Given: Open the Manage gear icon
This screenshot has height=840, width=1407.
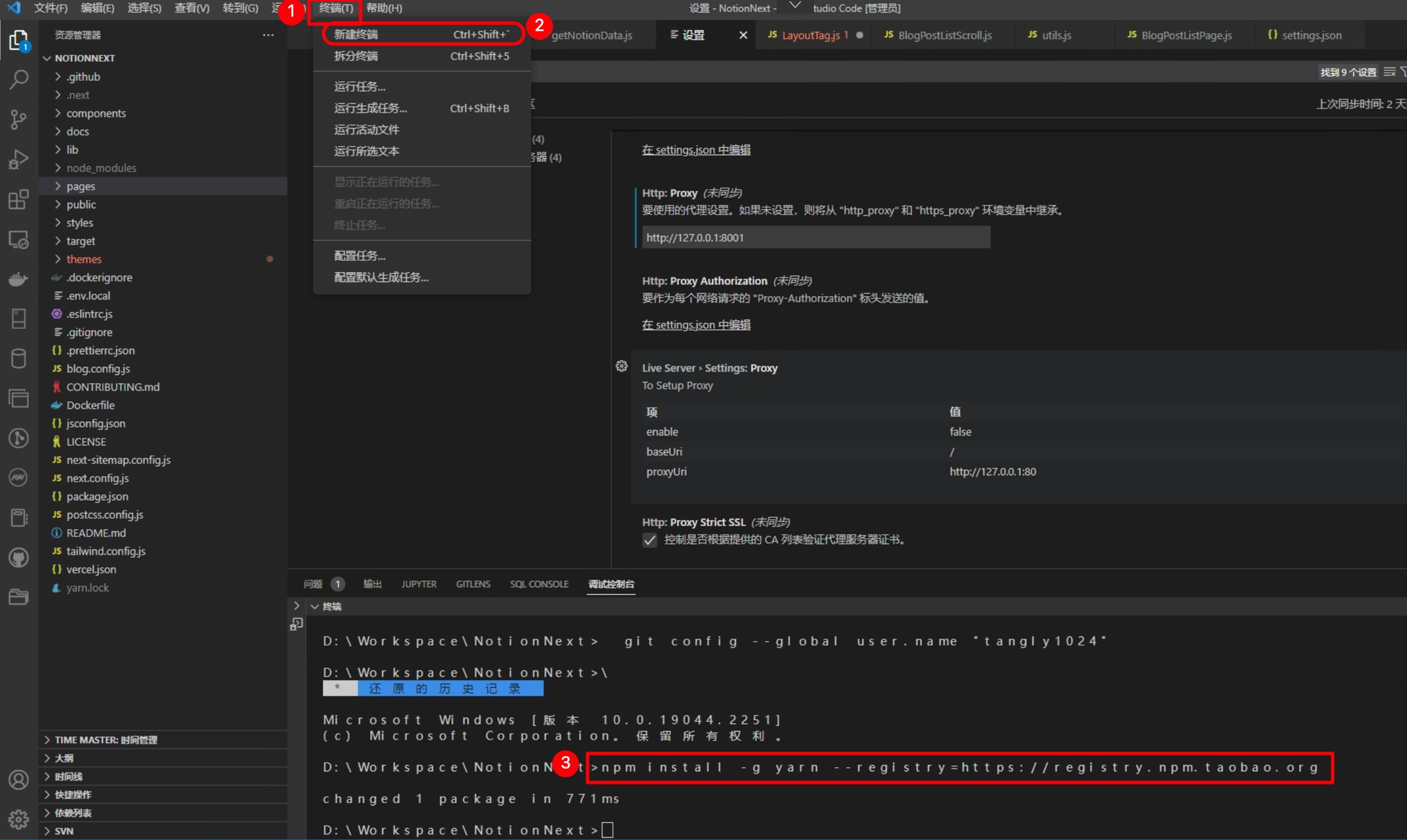Looking at the screenshot, I should pos(19,819).
